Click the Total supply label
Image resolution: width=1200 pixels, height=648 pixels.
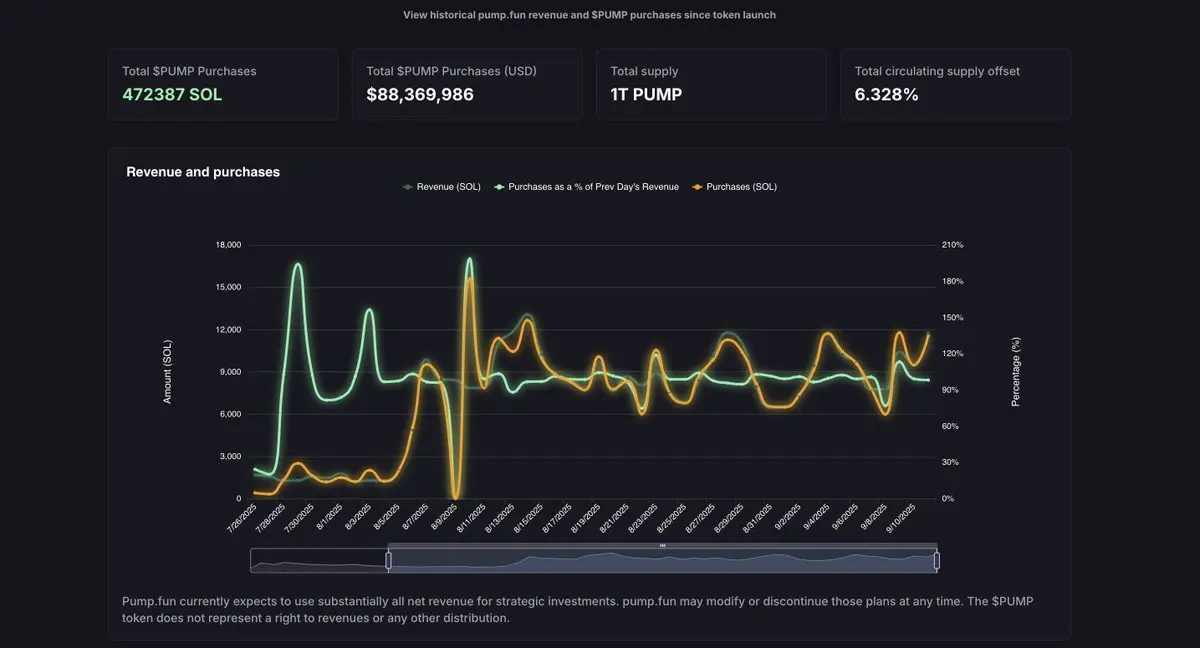tap(644, 71)
